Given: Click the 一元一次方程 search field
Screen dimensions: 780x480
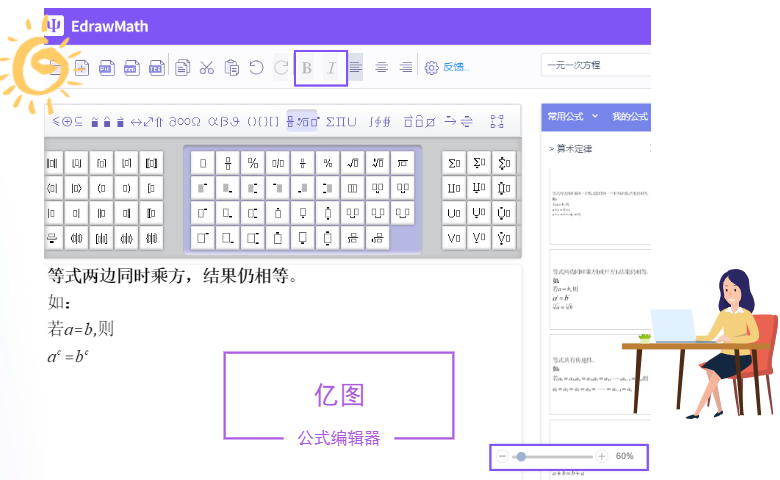Looking at the screenshot, I should pyautogui.click(x=596, y=65).
